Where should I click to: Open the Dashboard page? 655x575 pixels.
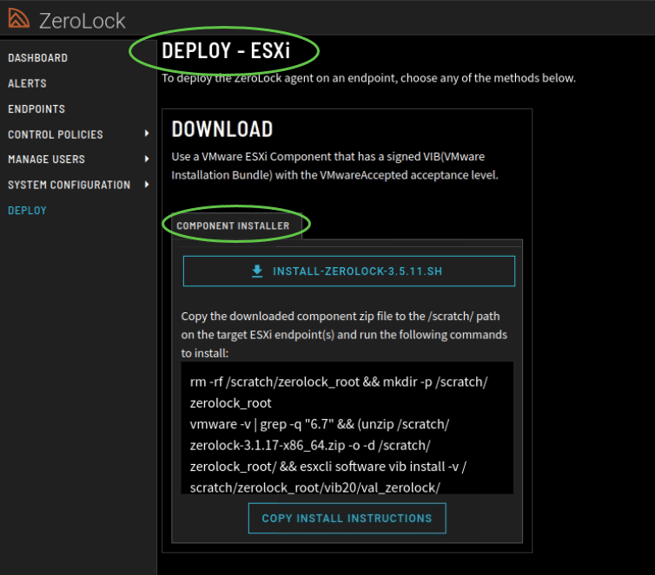(38, 58)
